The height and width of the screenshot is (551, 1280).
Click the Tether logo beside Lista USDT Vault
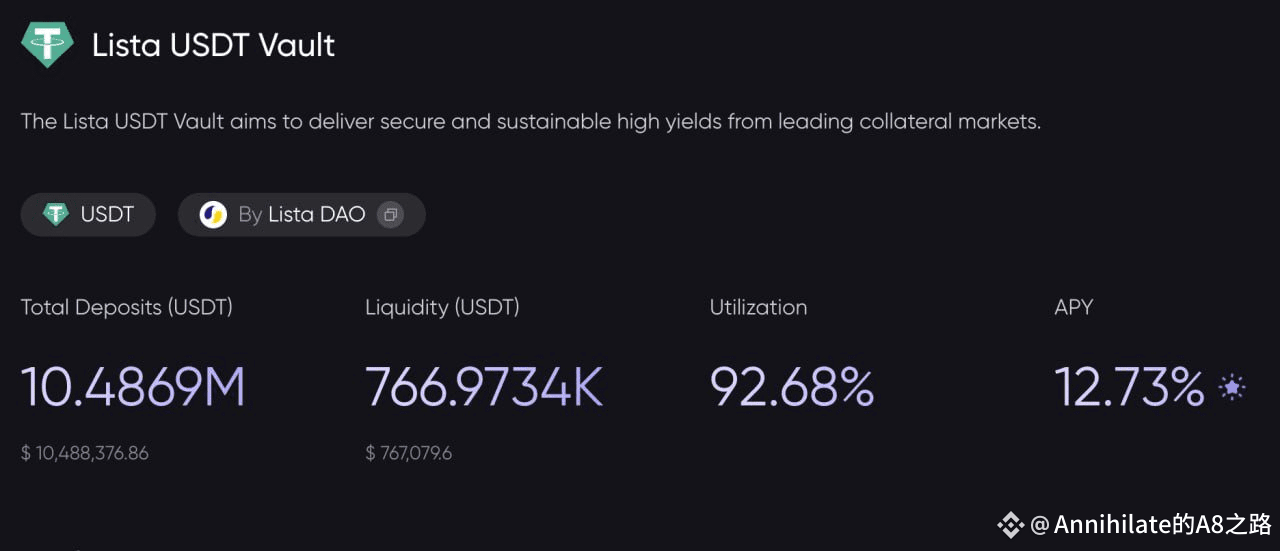(47, 45)
